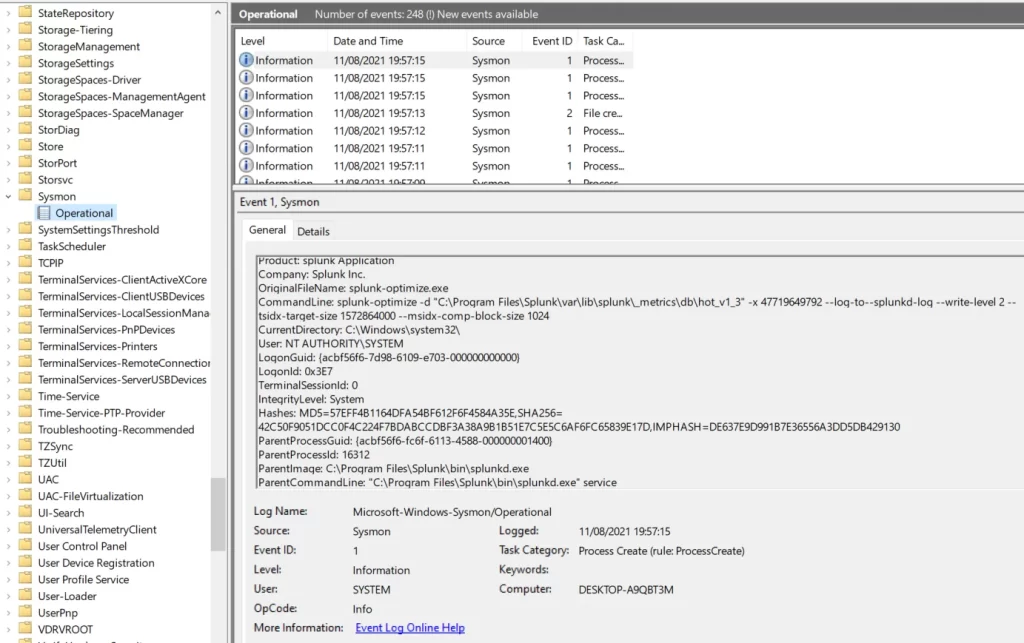Click the StateRepository folder icon
Screen dimensions: 1024x643
[25, 12]
